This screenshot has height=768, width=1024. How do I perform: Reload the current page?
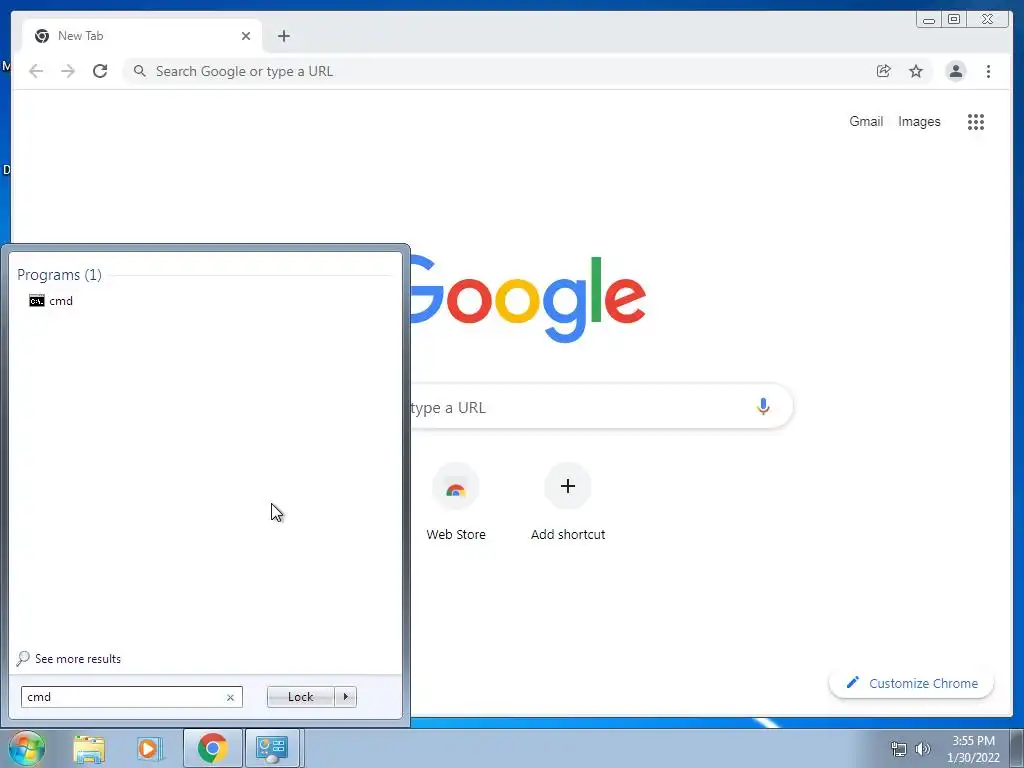pos(100,71)
